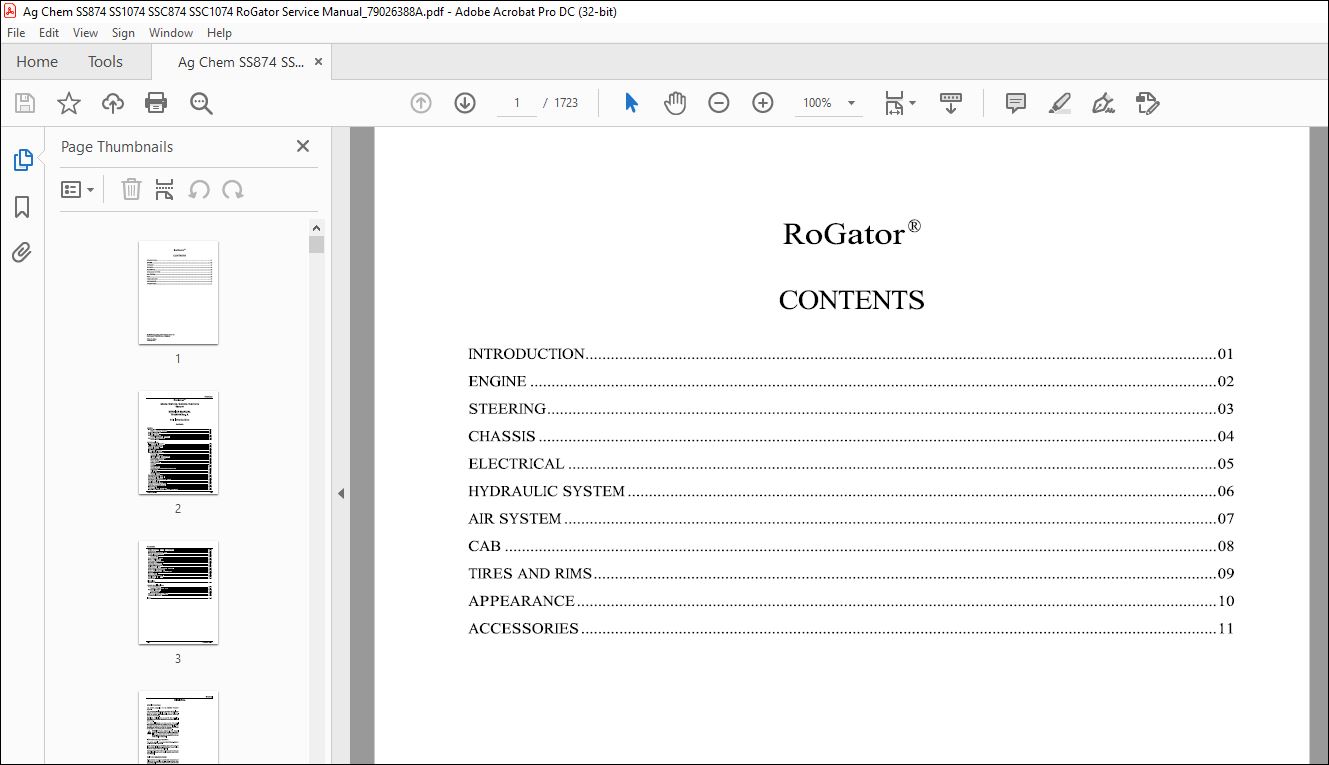1329x765 pixels.
Task: Open the fit page options icon
Action: [900, 103]
